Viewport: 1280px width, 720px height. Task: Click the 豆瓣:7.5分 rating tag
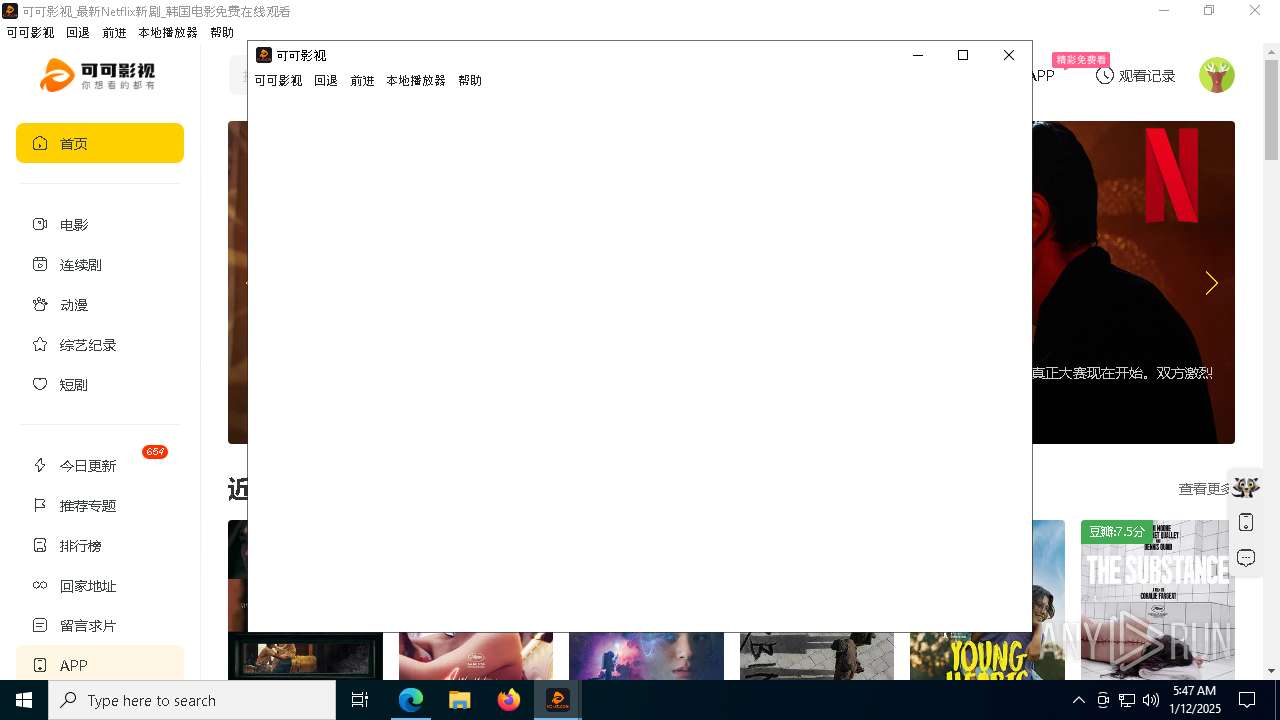(x=1117, y=532)
